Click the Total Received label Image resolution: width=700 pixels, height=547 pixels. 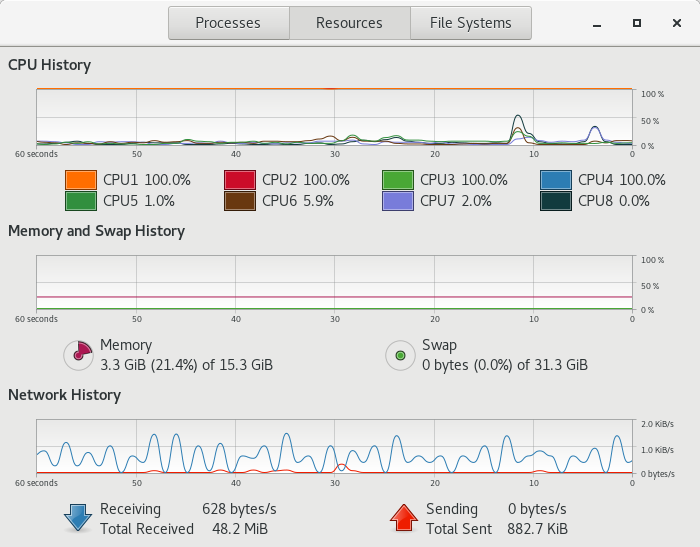147,529
